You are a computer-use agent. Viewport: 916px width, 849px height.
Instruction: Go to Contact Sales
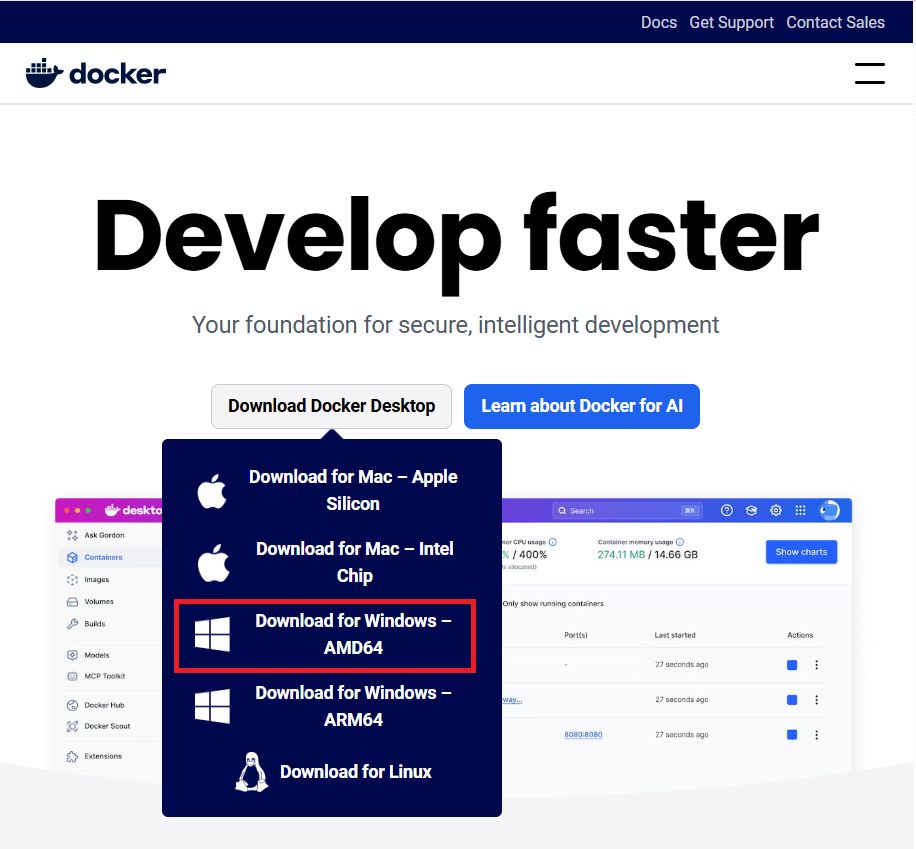point(835,22)
